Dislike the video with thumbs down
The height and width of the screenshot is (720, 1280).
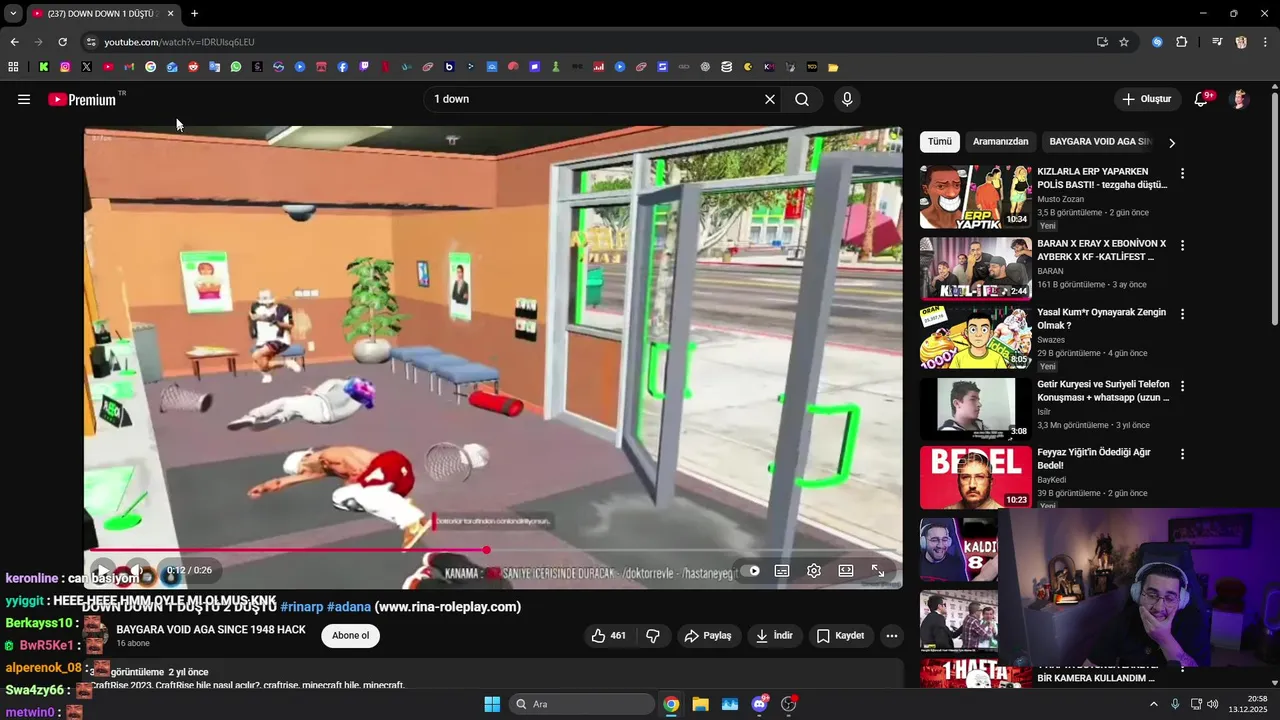click(653, 635)
